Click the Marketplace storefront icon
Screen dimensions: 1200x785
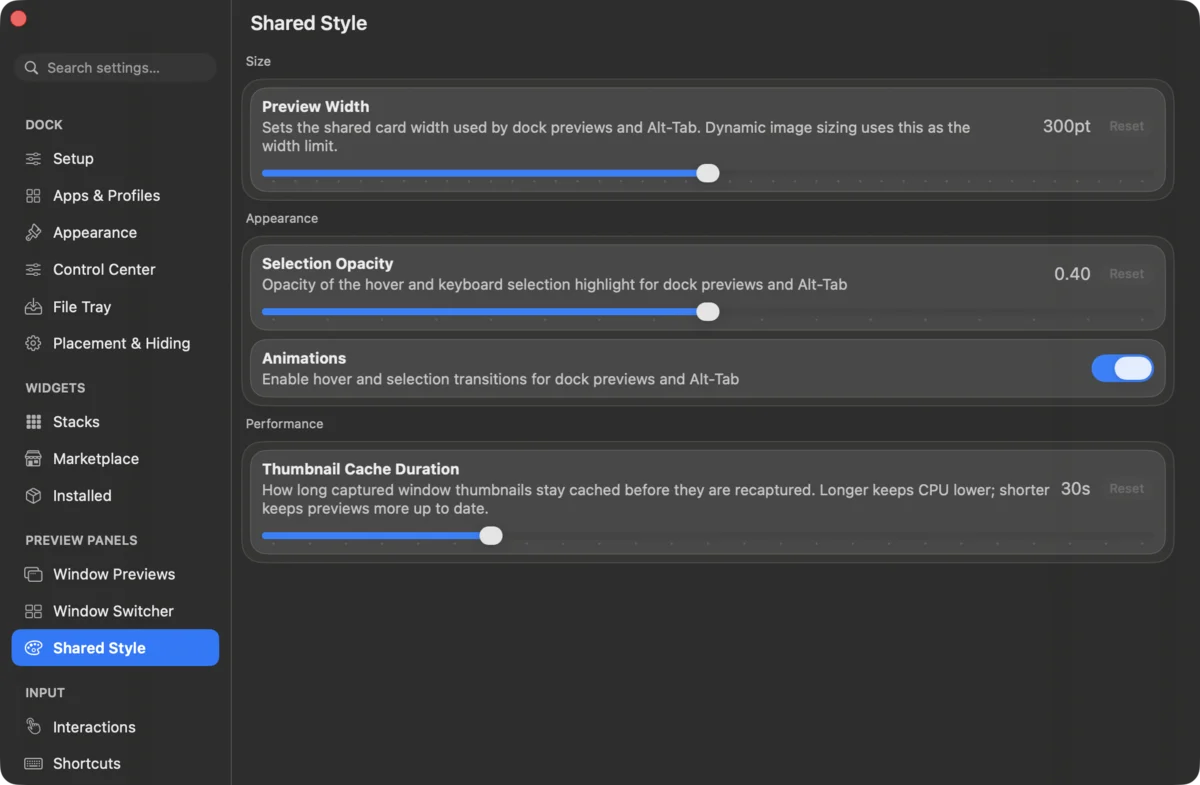coord(33,459)
